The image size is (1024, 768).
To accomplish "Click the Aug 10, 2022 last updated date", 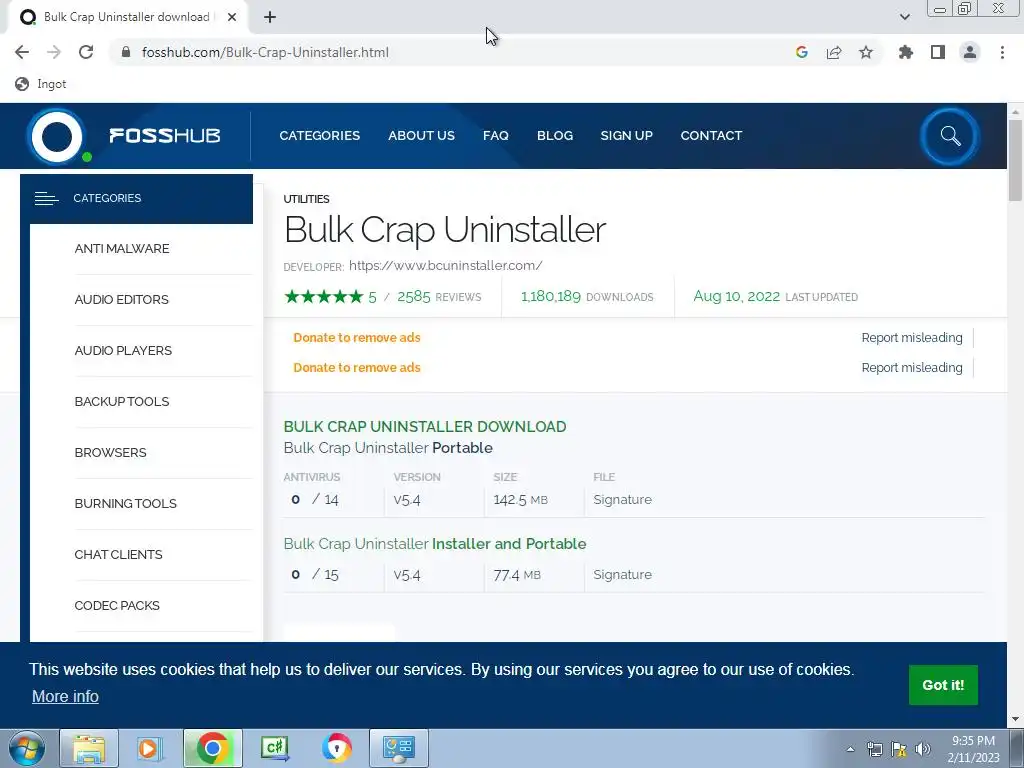I will click(x=737, y=296).
